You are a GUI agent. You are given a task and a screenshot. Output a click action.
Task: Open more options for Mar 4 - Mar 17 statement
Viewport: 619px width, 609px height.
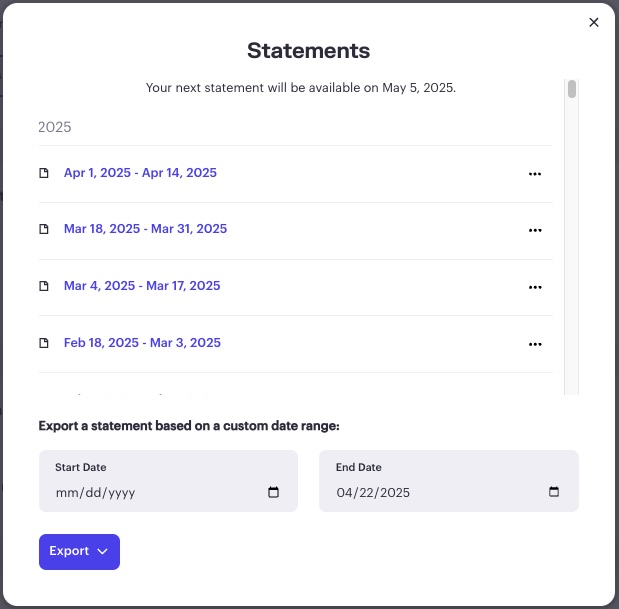[535, 287]
